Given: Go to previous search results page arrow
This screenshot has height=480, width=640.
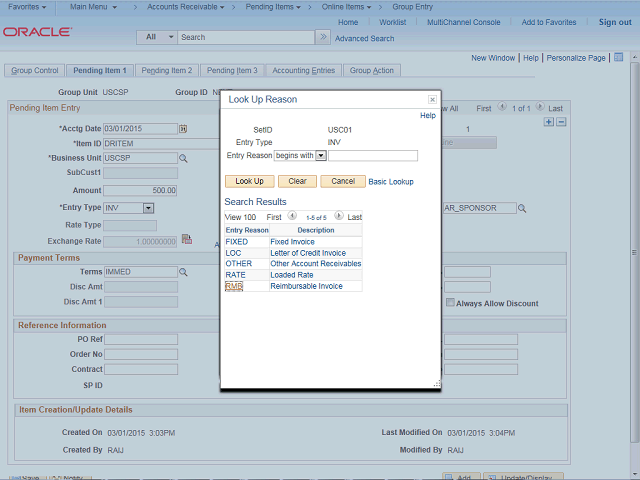Looking at the screenshot, I should pos(292,216).
